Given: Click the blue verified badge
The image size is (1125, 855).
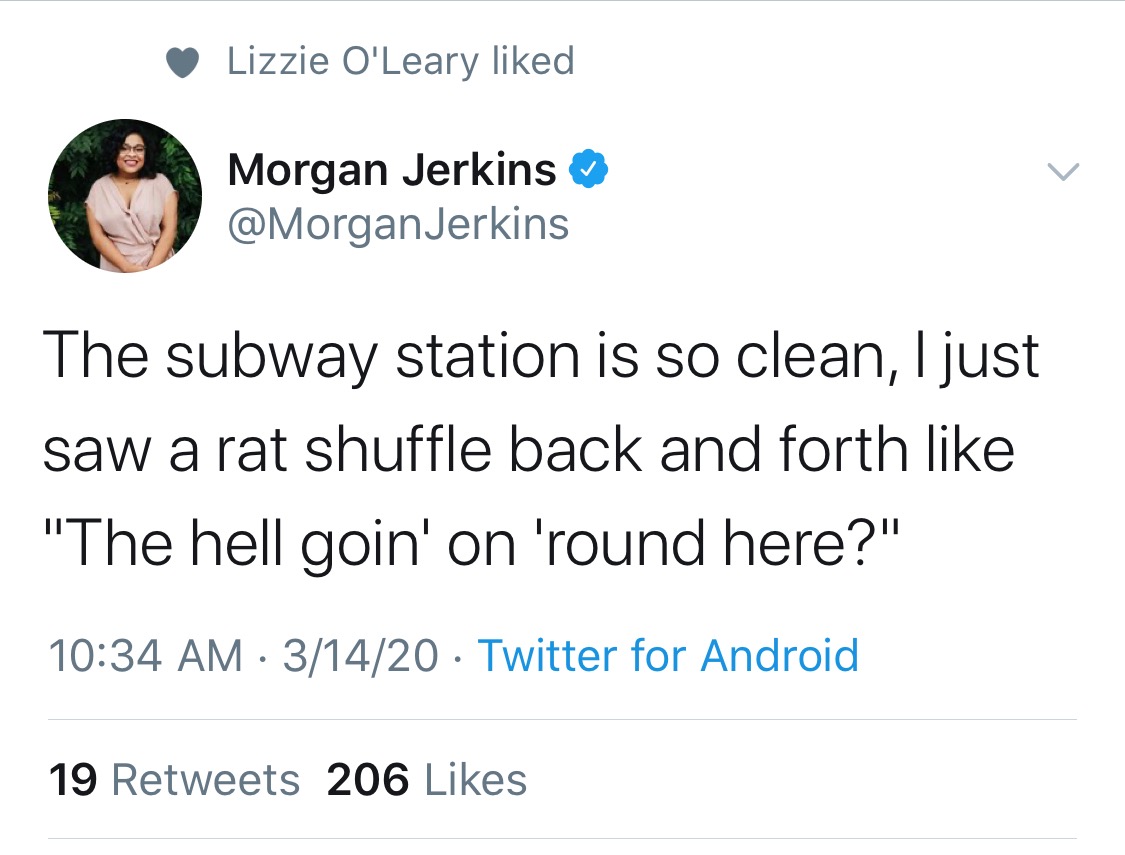Looking at the screenshot, I should pyautogui.click(x=588, y=169).
